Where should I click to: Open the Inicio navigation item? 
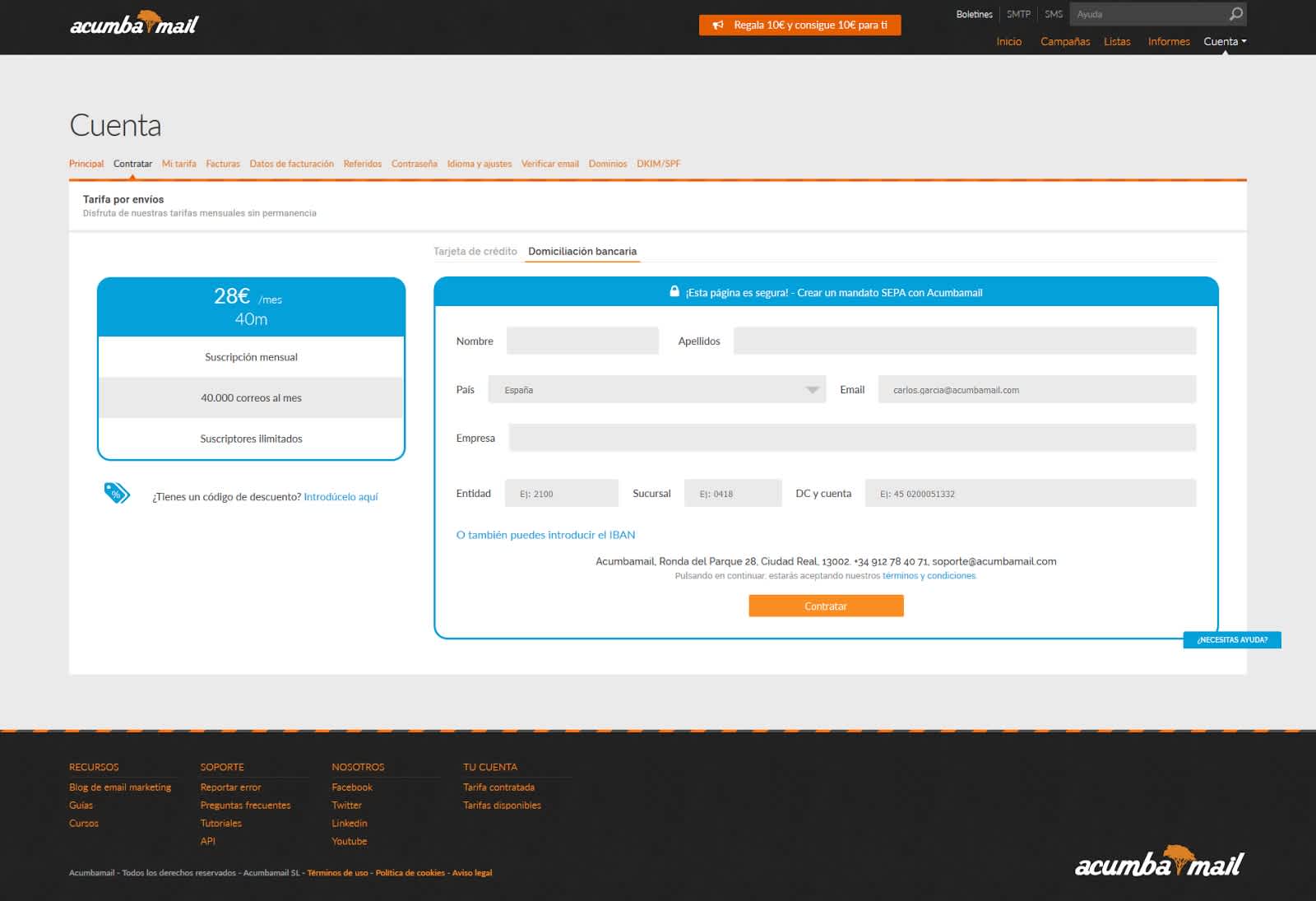point(1008,41)
